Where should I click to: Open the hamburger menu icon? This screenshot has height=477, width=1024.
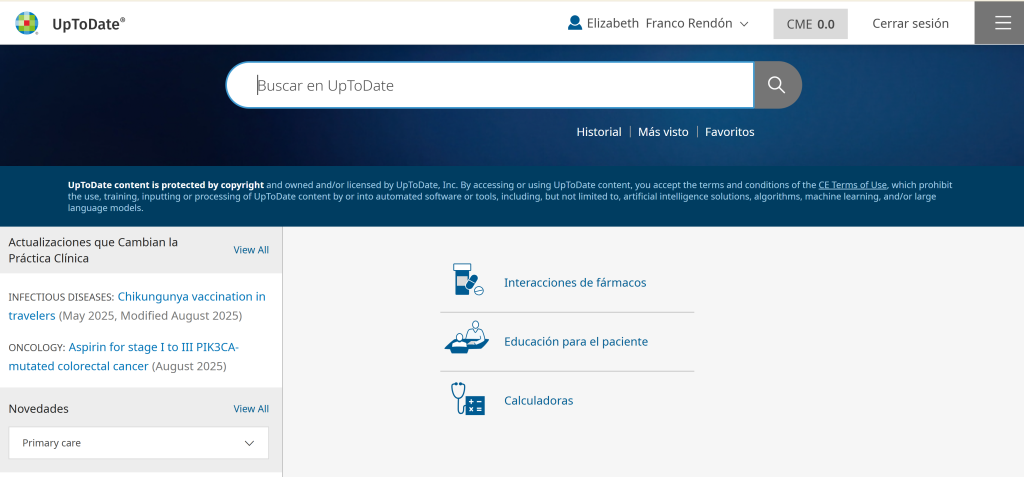click(1002, 23)
